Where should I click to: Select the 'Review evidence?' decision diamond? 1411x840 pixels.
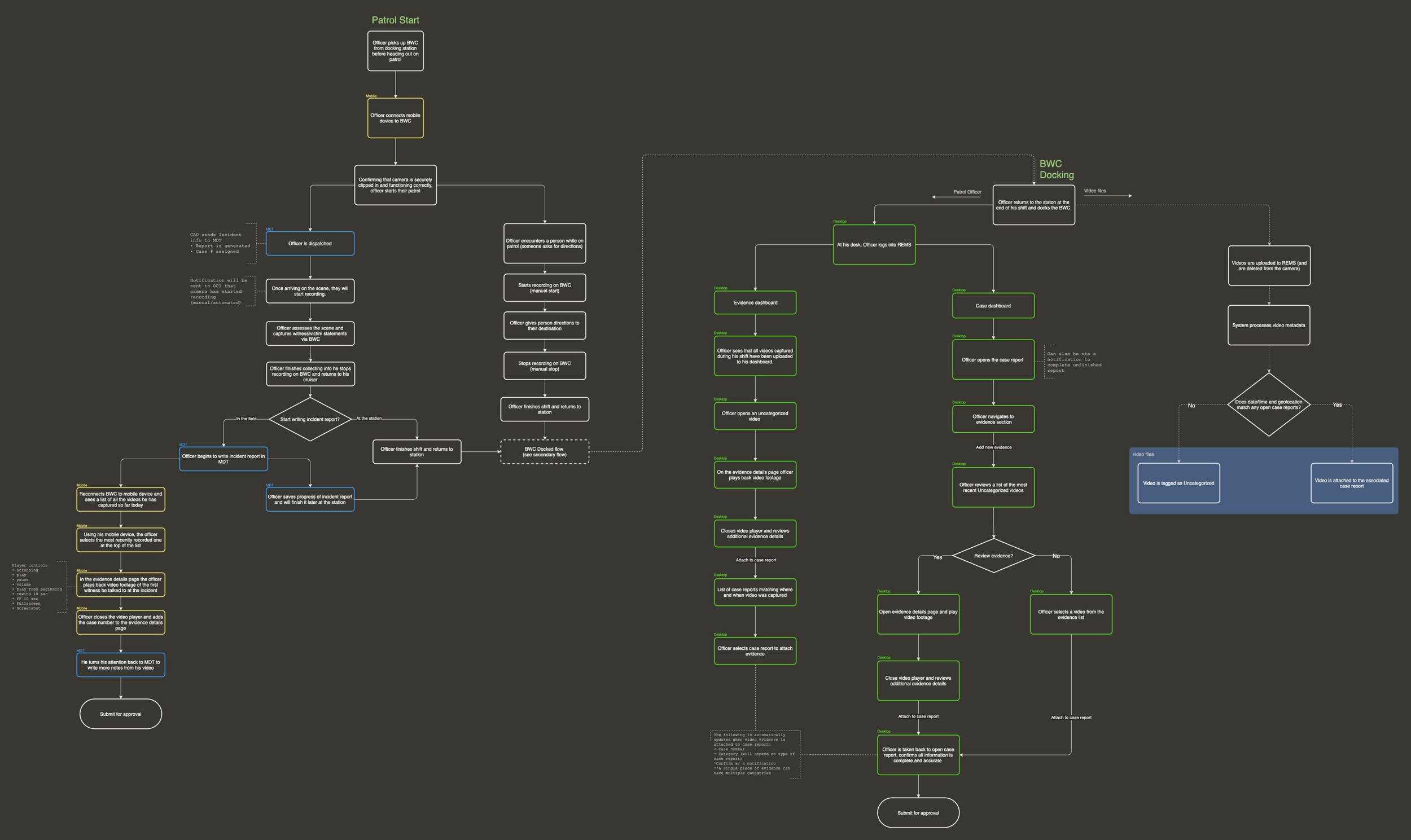pyautogui.click(x=993, y=556)
